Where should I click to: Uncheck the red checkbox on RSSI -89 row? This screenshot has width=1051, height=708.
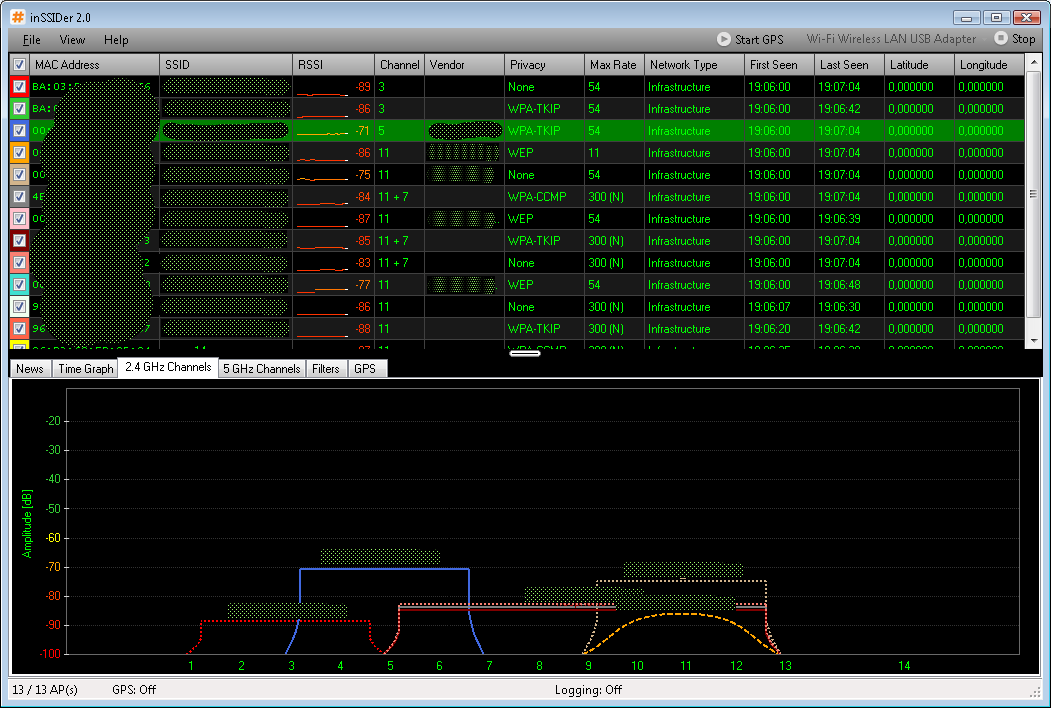point(19,87)
